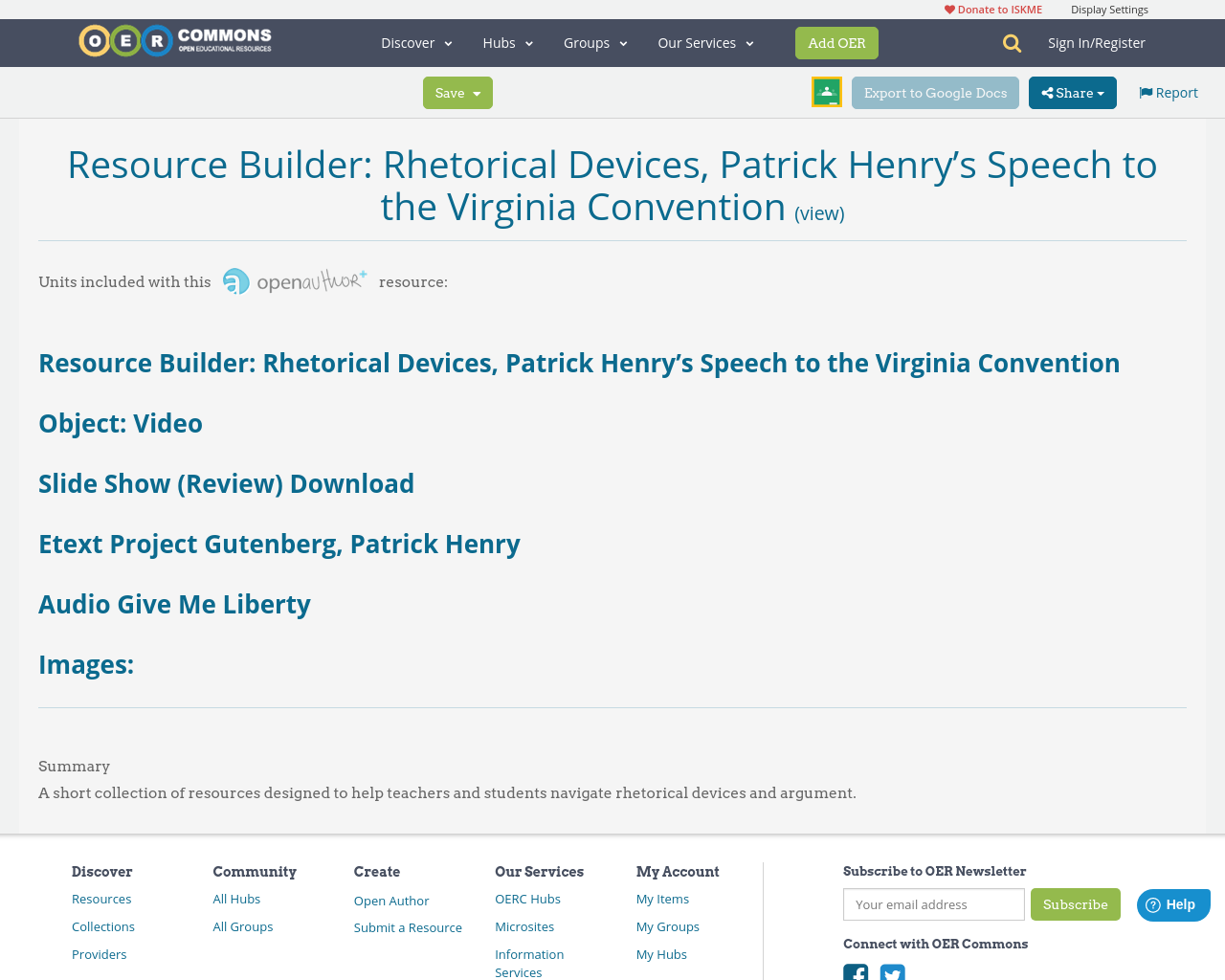Expand the Discover navigation menu
Image resolution: width=1225 pixels, height=980 pixels.
coord(415,41)
